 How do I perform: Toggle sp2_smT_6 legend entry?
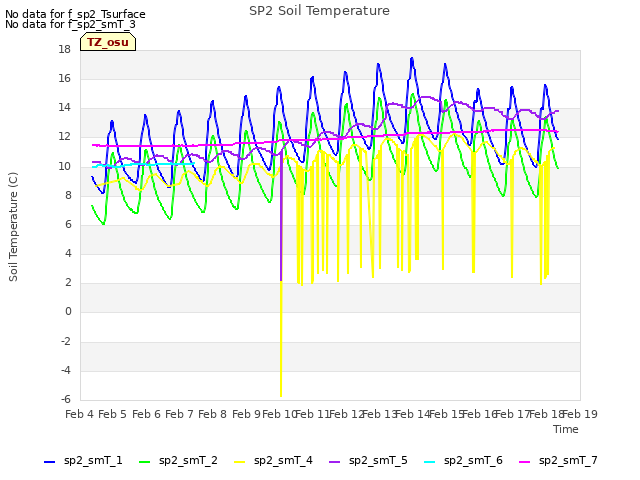(x=463, y=461)
